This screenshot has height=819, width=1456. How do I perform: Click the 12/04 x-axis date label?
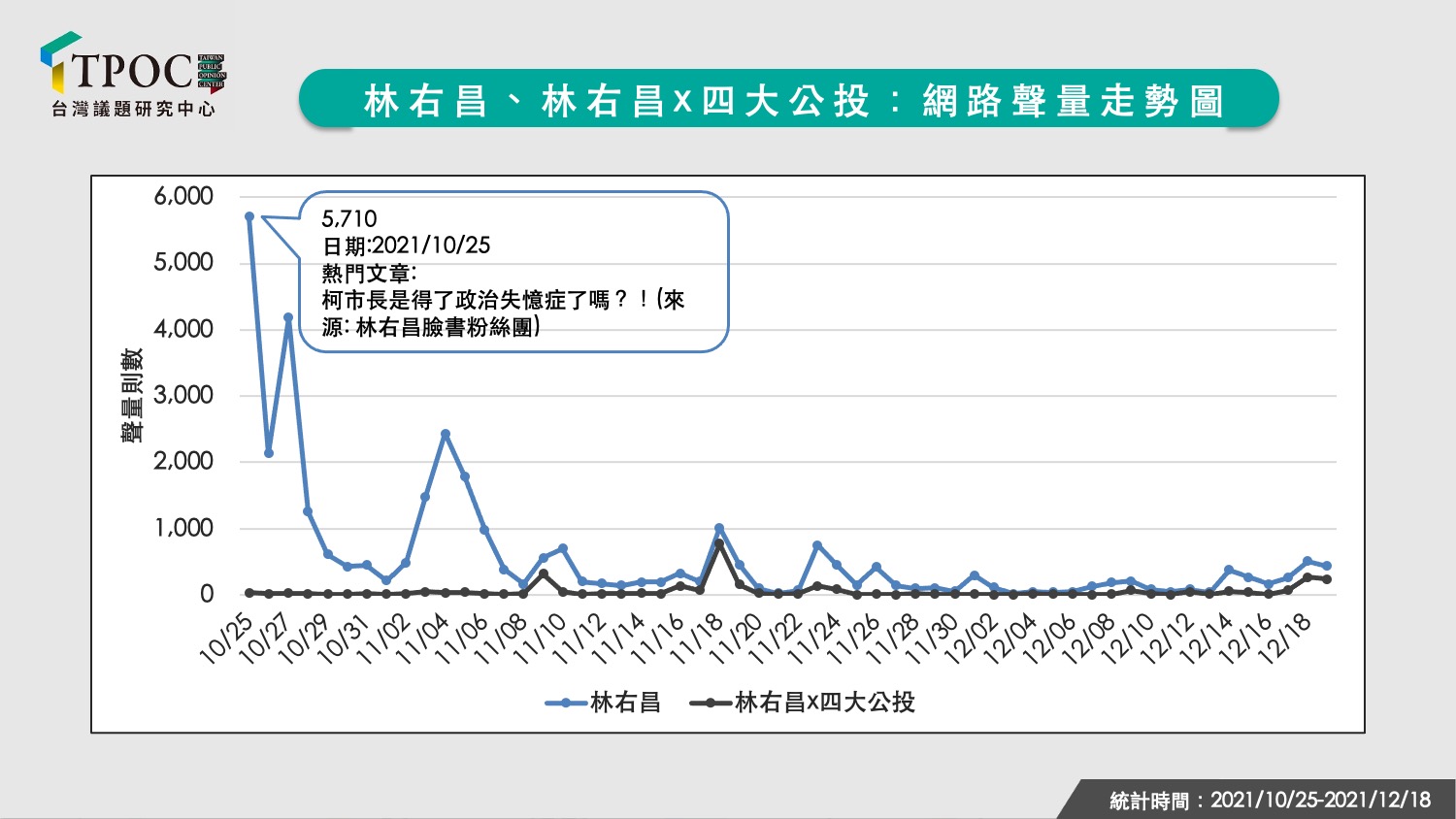[x=1011, y=638]
